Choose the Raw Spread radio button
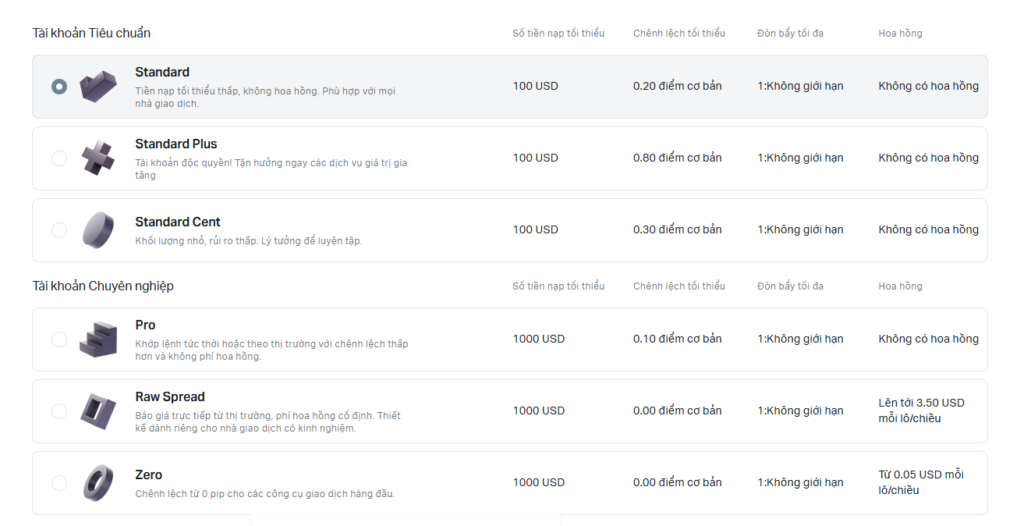The height and width of the screenshot is (526, 1024). point(59,411)
